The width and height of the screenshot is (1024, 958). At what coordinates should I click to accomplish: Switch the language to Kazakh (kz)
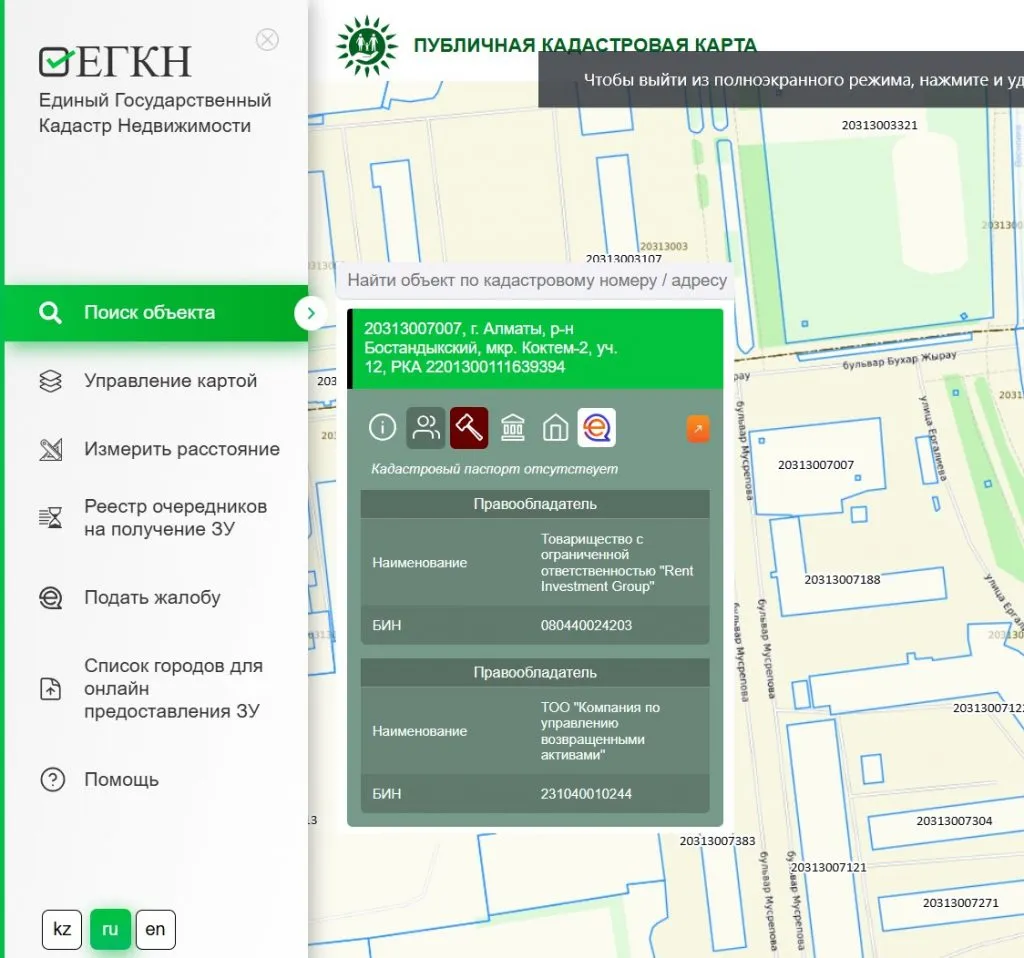click(62, 929)
